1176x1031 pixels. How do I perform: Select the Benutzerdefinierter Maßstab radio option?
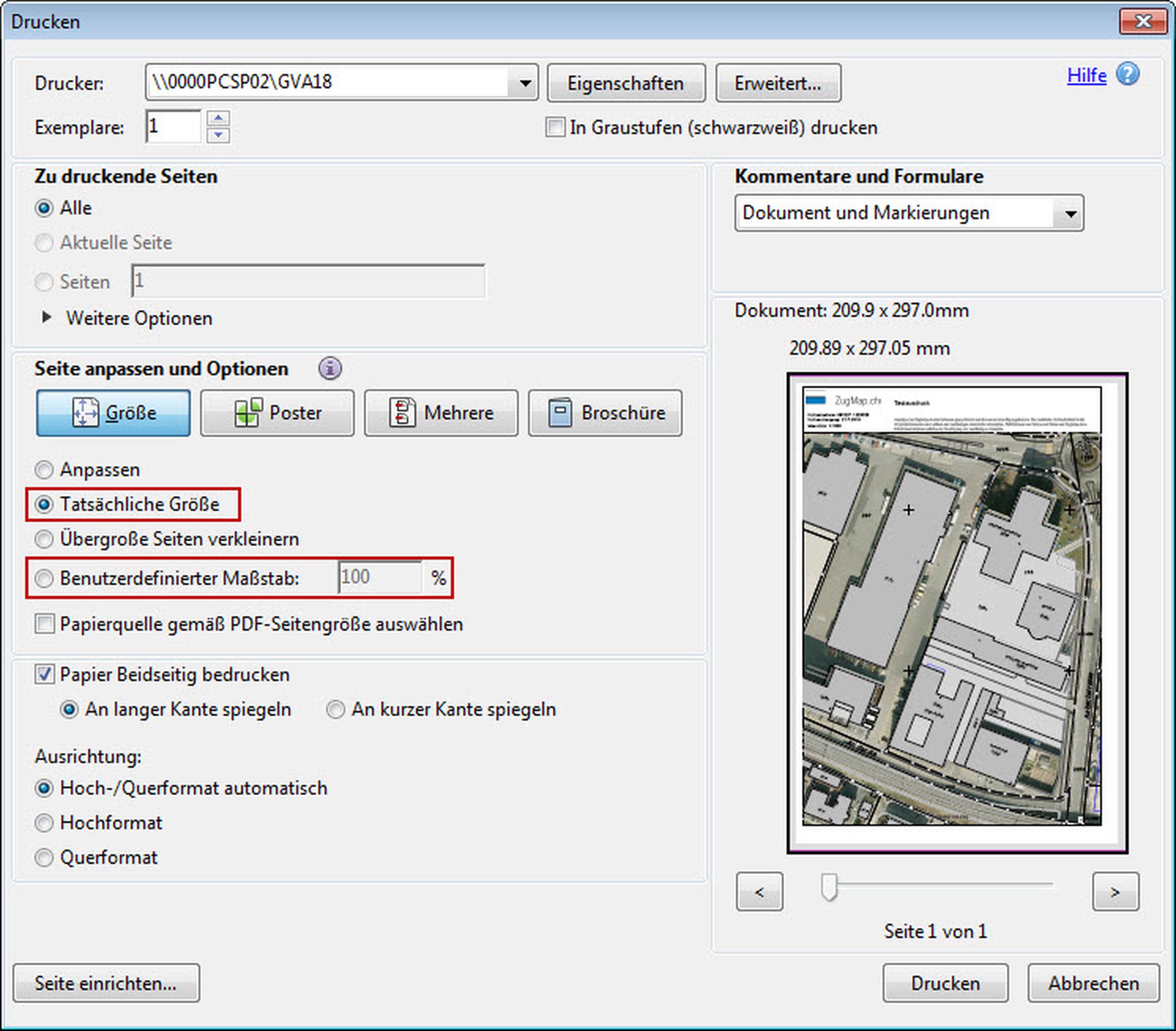[44, 578]
